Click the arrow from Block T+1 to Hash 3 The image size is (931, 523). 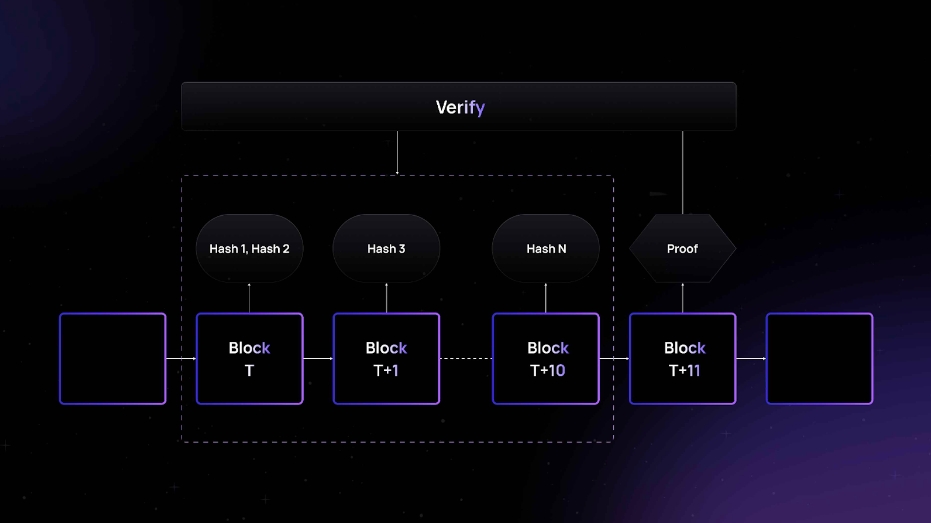[386, 298]
